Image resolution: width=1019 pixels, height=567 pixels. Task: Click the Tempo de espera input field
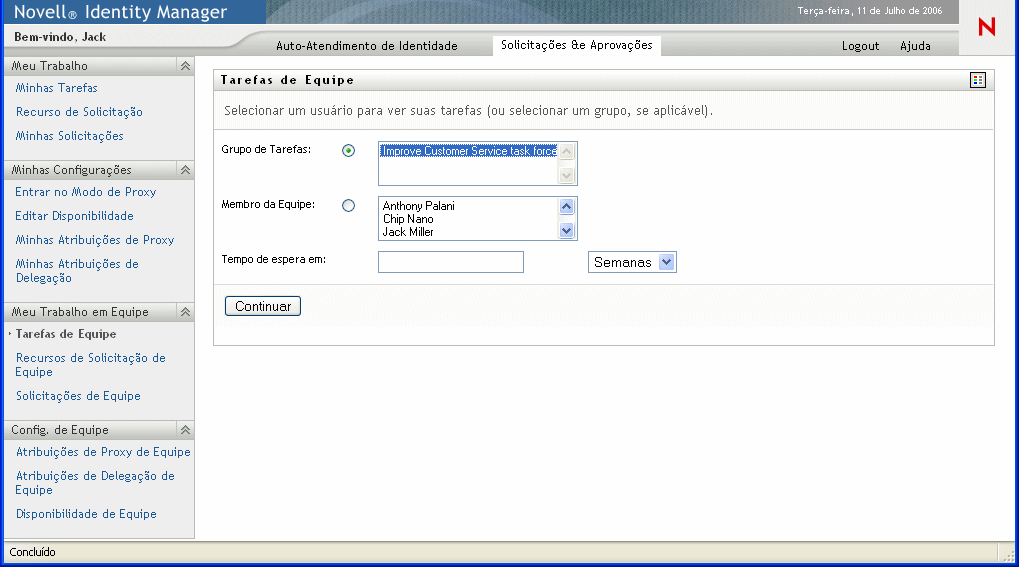point(451,262)
